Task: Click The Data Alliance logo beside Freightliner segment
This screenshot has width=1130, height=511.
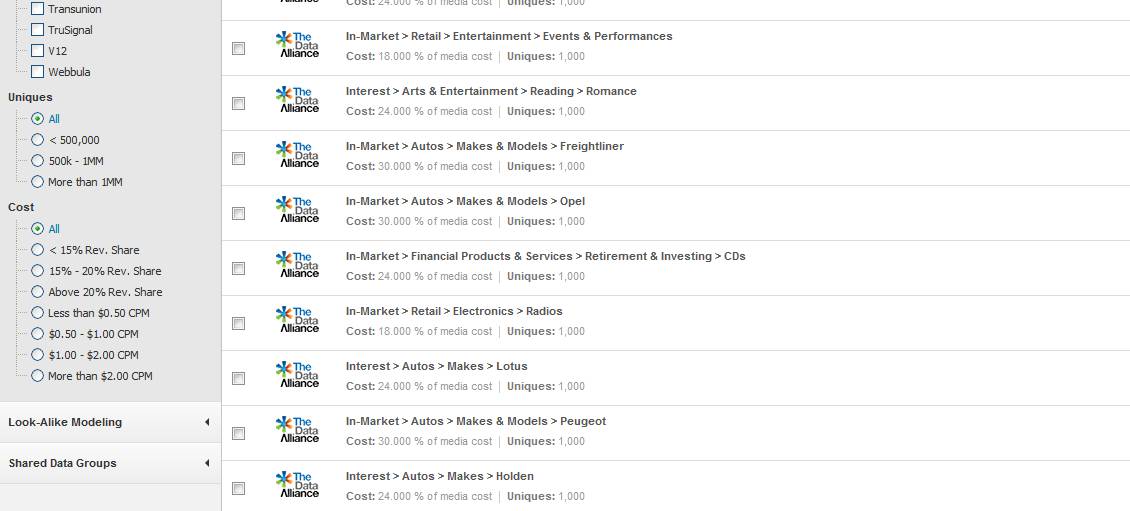Action: (297, 154)
